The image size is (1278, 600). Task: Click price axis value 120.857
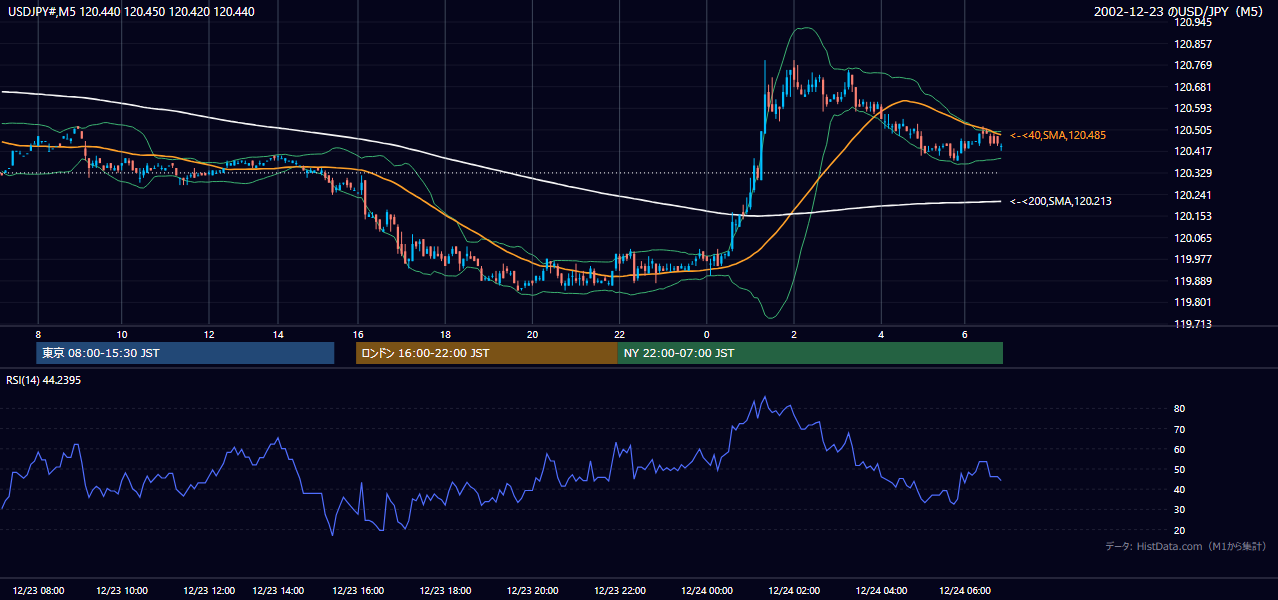(1194, 44)
